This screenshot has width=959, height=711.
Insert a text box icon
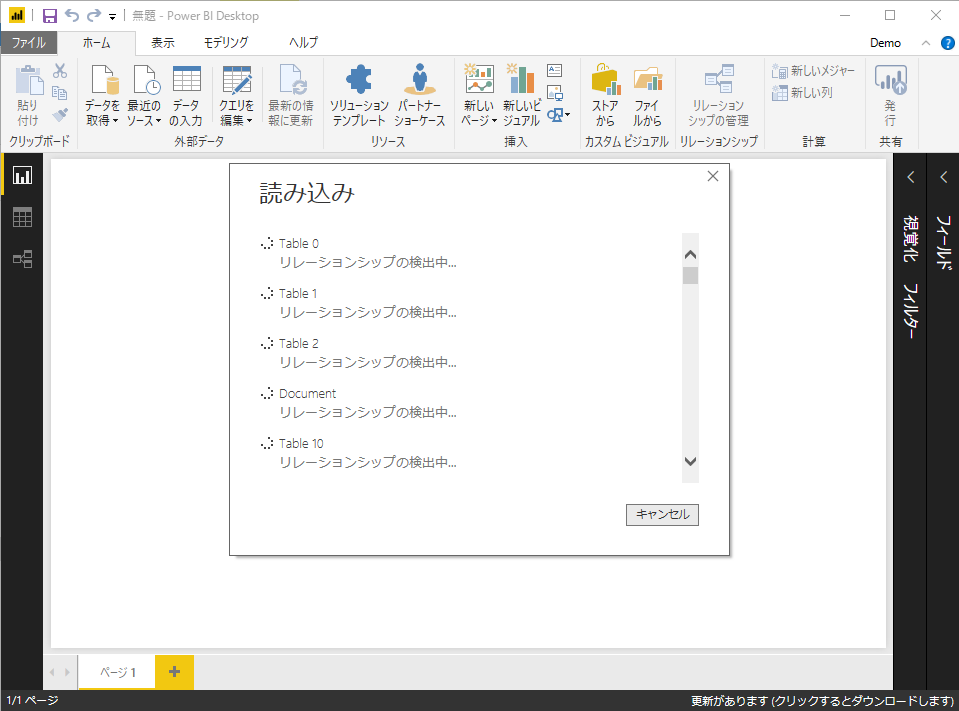tap(555, 70)
